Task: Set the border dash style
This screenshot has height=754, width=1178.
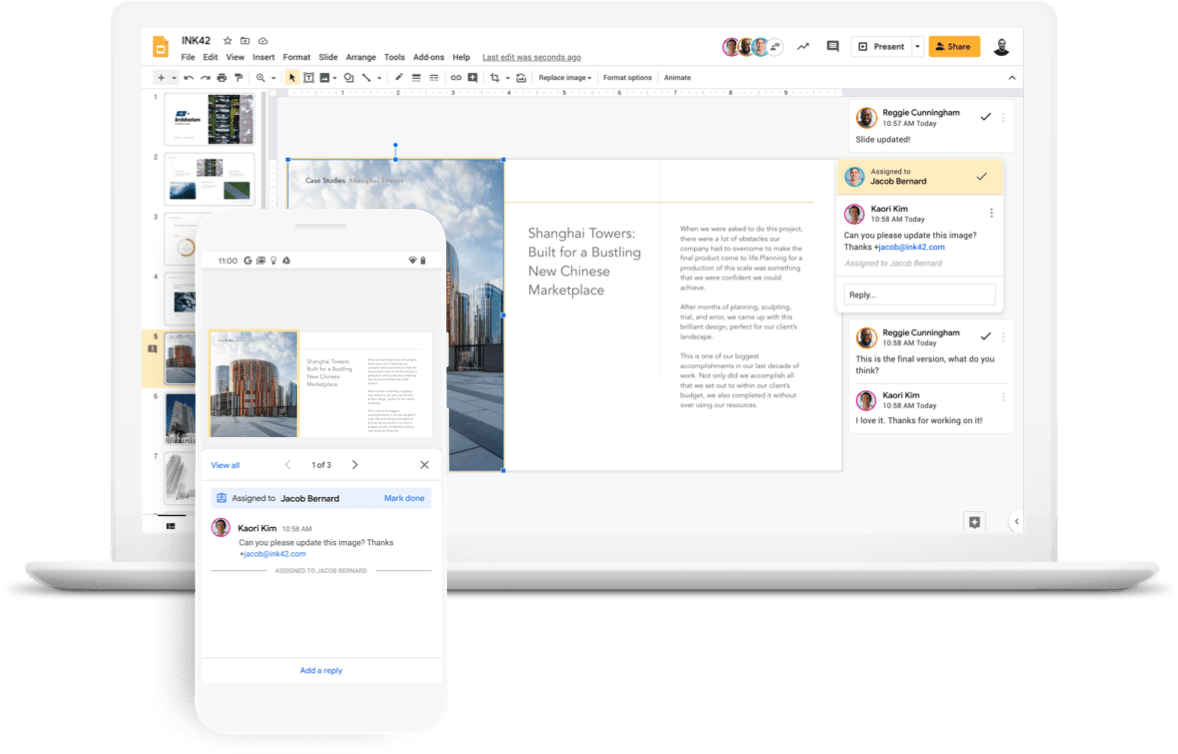Action: click(x=433, y=77)
